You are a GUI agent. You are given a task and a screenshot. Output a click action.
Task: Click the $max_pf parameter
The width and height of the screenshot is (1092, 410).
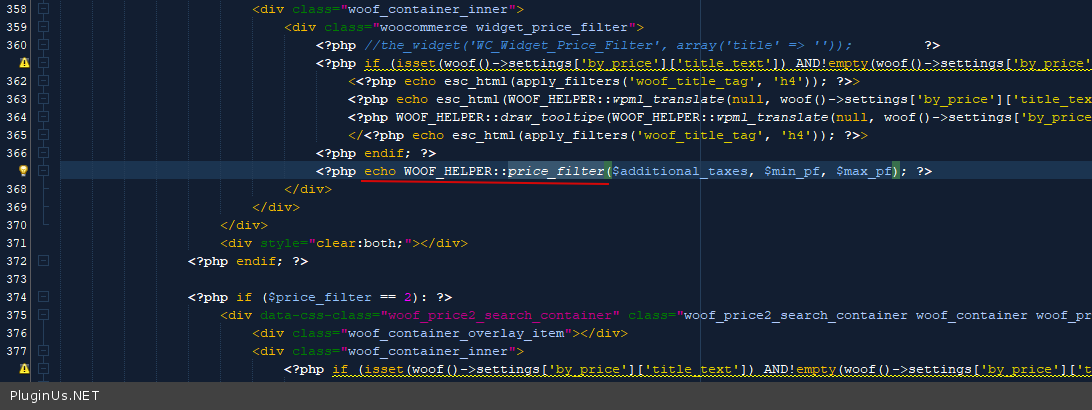pyautogui.click(x=864, y=171)
